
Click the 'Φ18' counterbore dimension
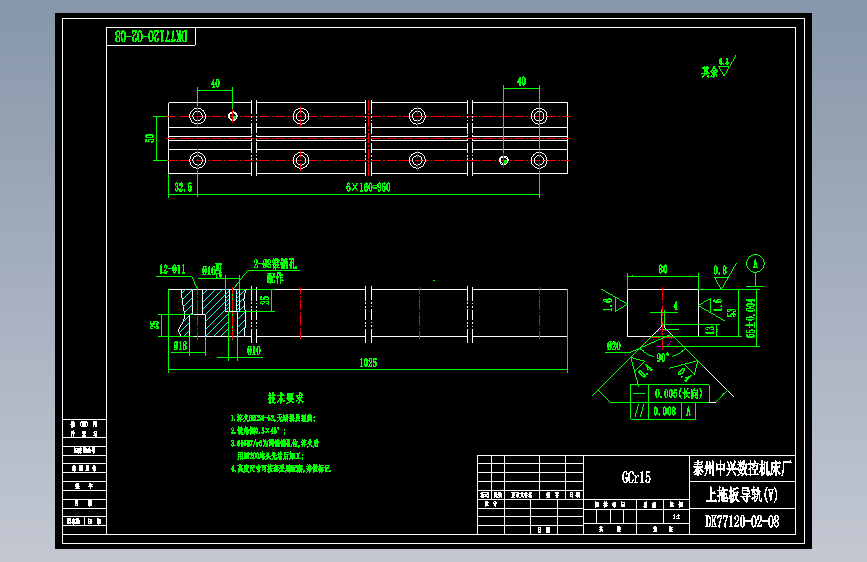coord(180,346)
